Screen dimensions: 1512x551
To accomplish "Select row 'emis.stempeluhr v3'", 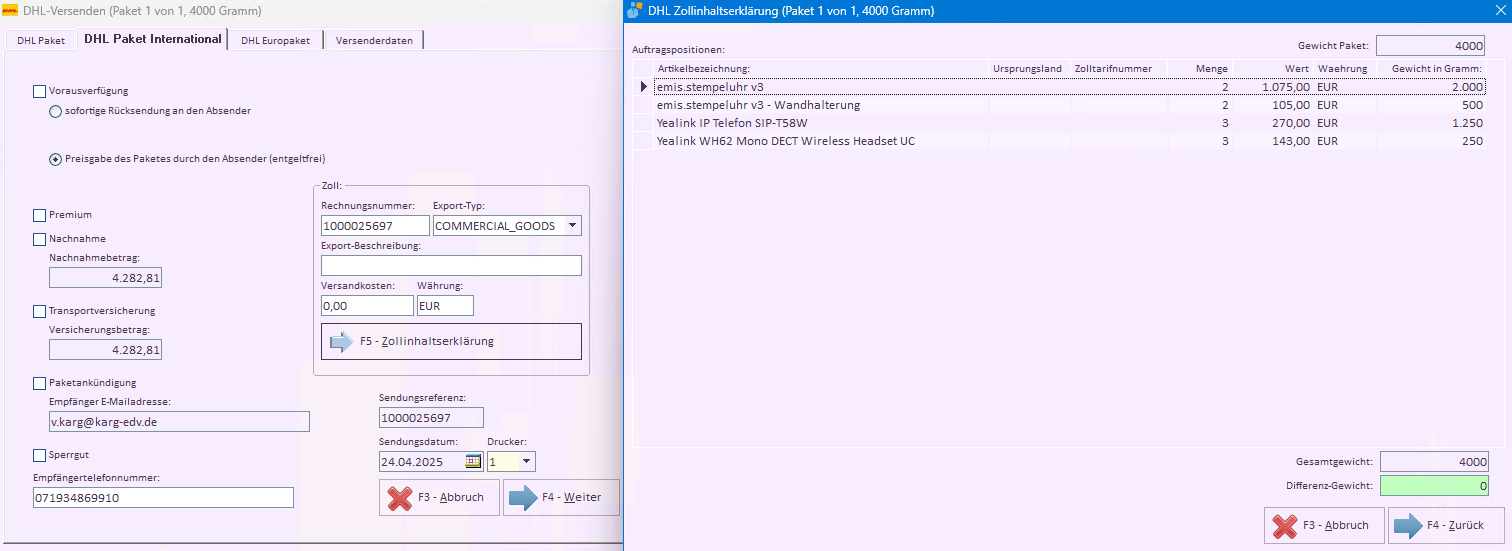I will (x=1061, y=87).
